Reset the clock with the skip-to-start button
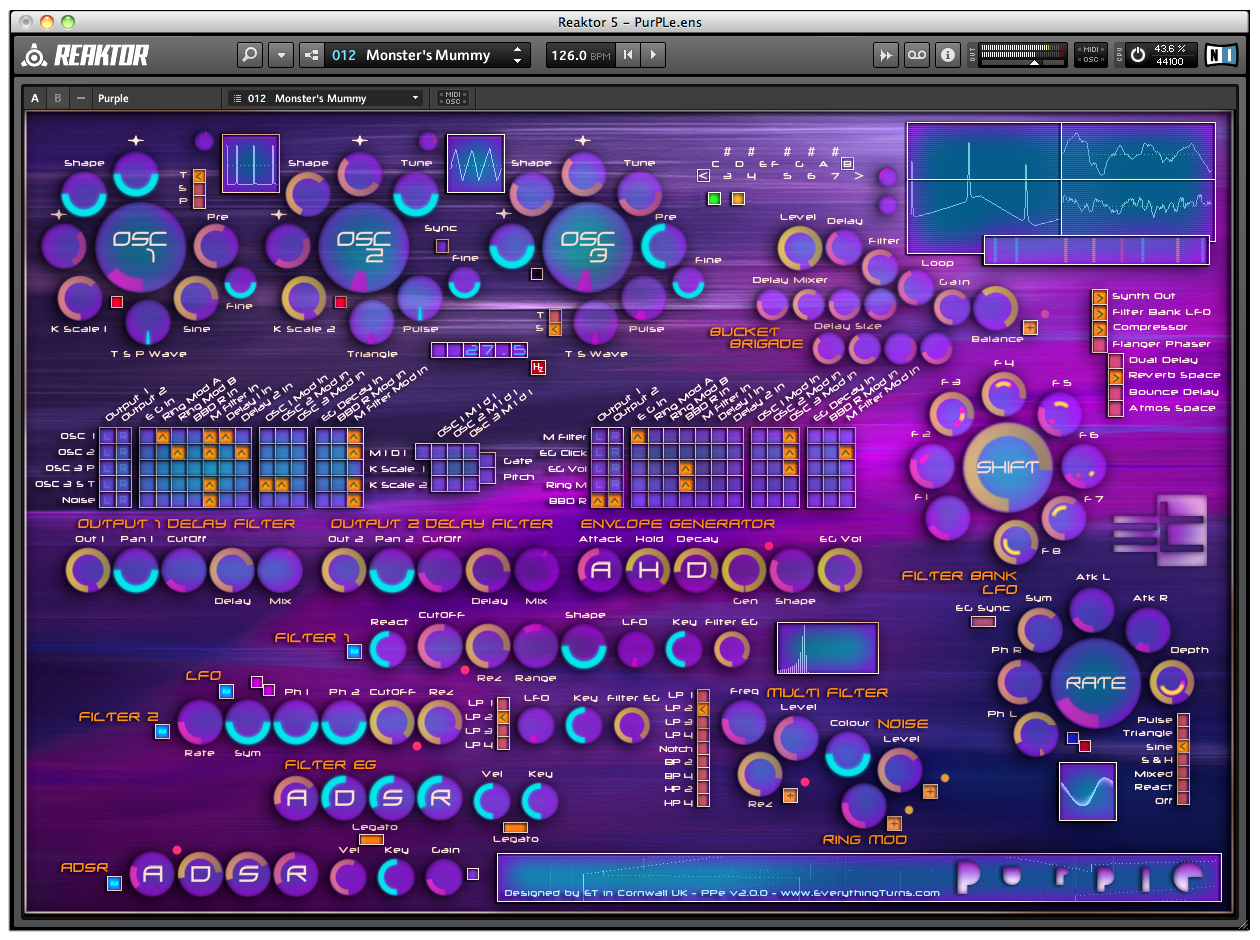Screen dimensions: 1260x940 (x=627, y=55)
